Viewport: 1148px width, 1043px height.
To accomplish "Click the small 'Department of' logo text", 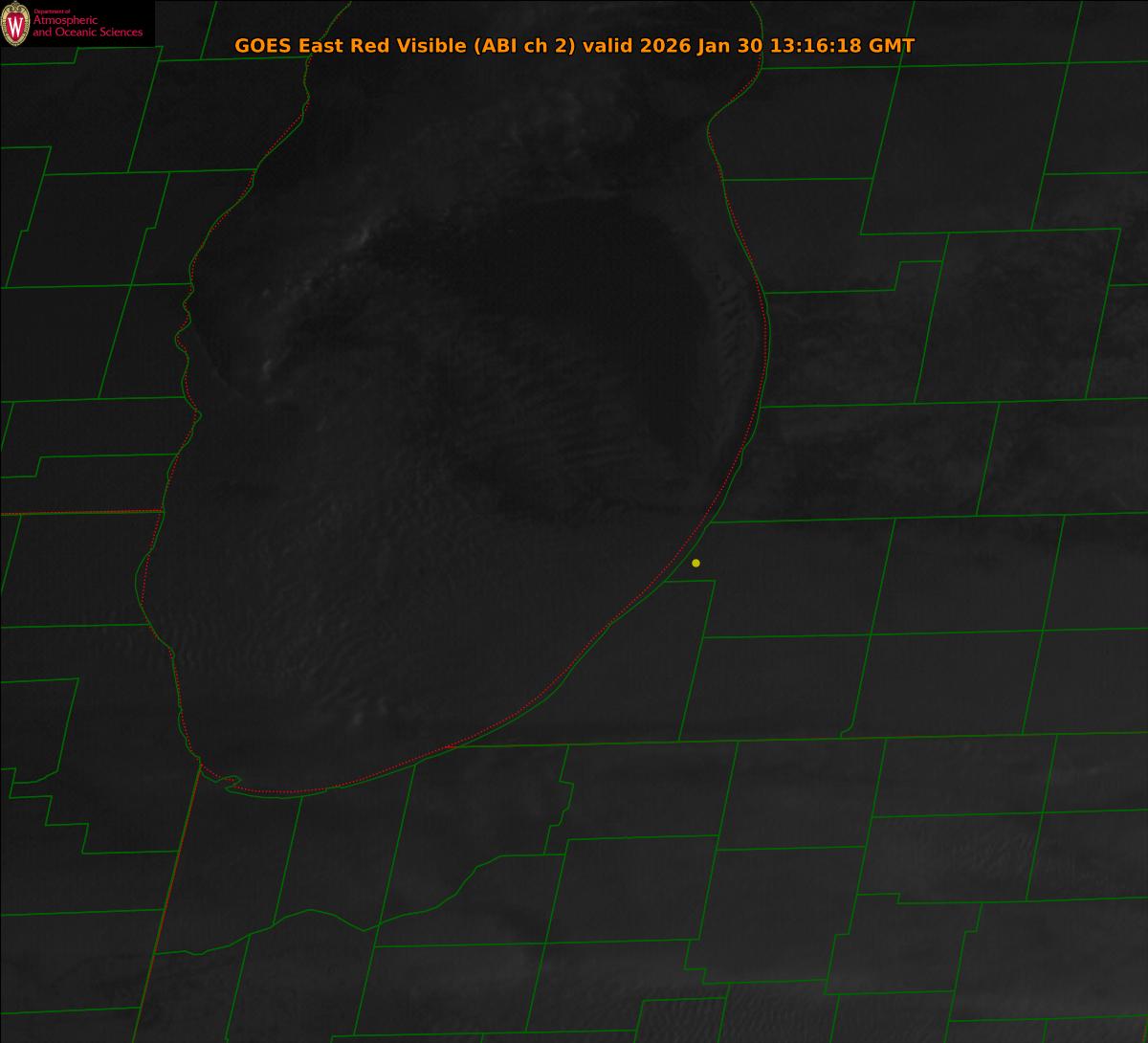I will pyautogui.click(x=53, y=11).
